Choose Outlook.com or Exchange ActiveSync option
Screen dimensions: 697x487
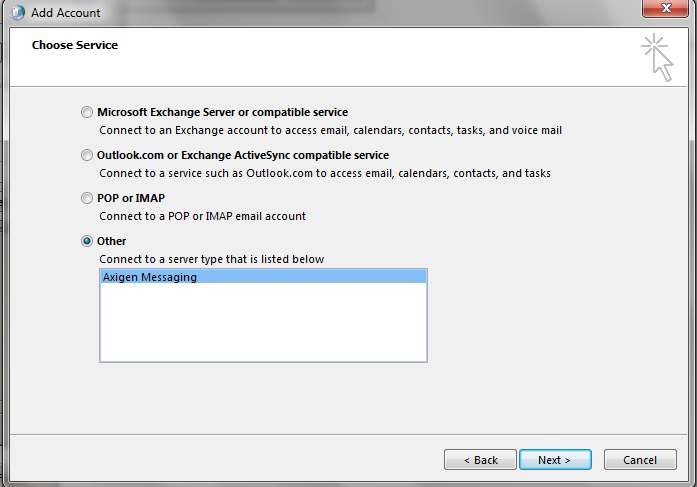point(87,155)
